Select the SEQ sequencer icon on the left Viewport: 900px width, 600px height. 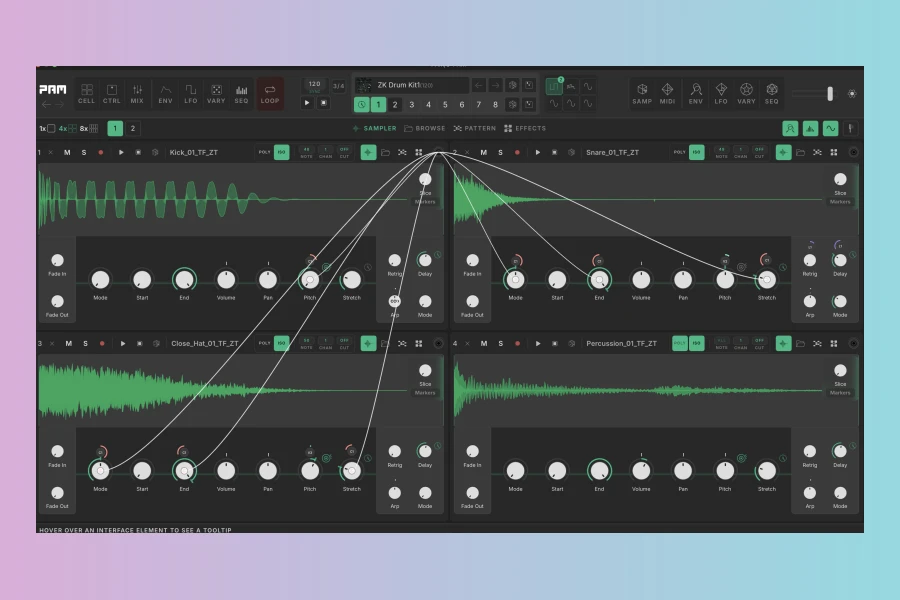(241, 93)
